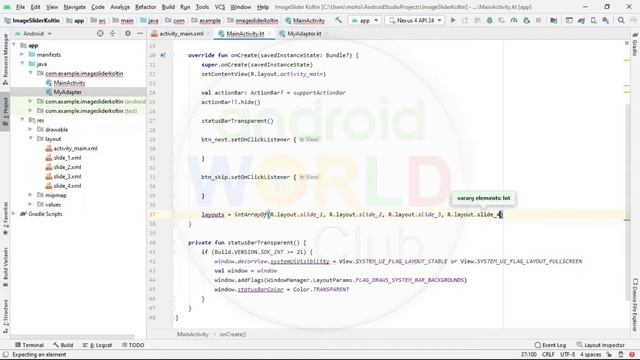Viewport: 640px width, 360px height.
Task: Open the Refactor menu
Action: pos(145,7)
